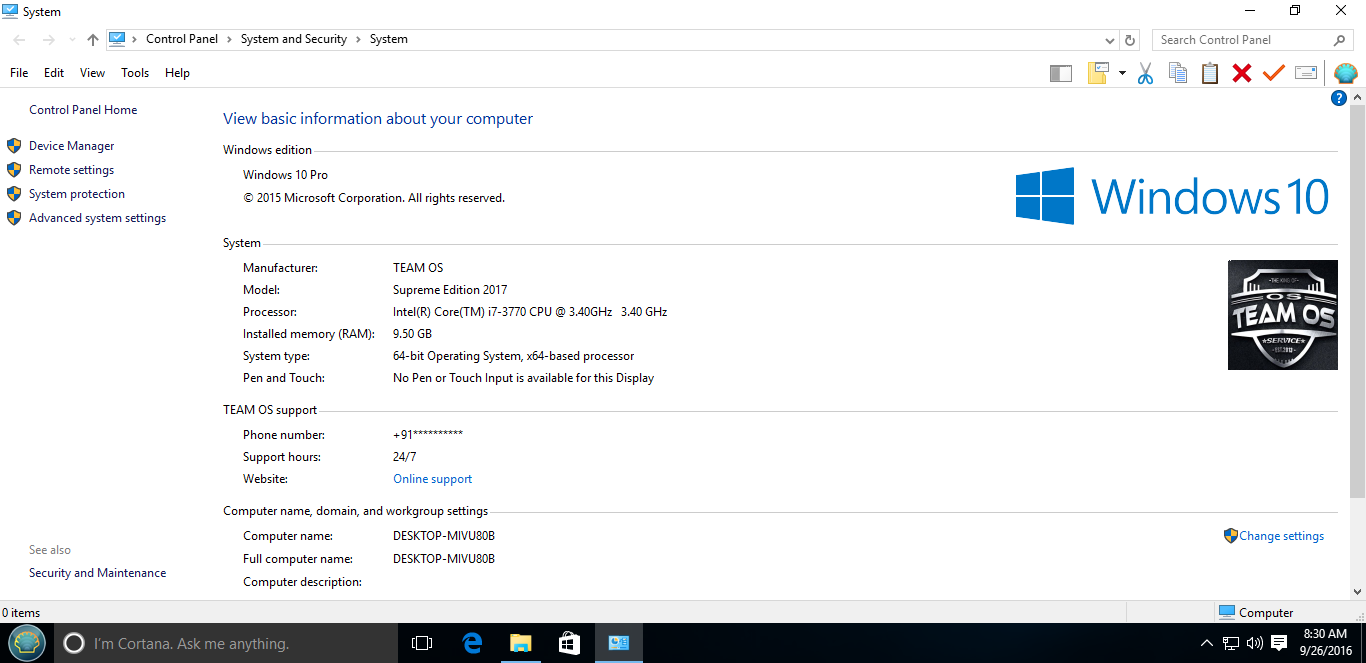Click the vertical scrollbar down arrow

click(x=1357, y=592)
